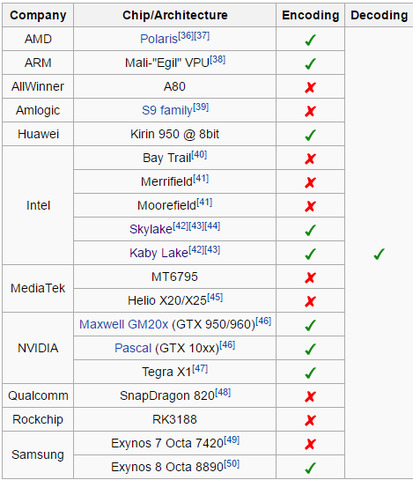The height and width of the screenshot is (480, 413).
Task: Open citation [43] in the Kaby Lake row
Action: point(212,250)
